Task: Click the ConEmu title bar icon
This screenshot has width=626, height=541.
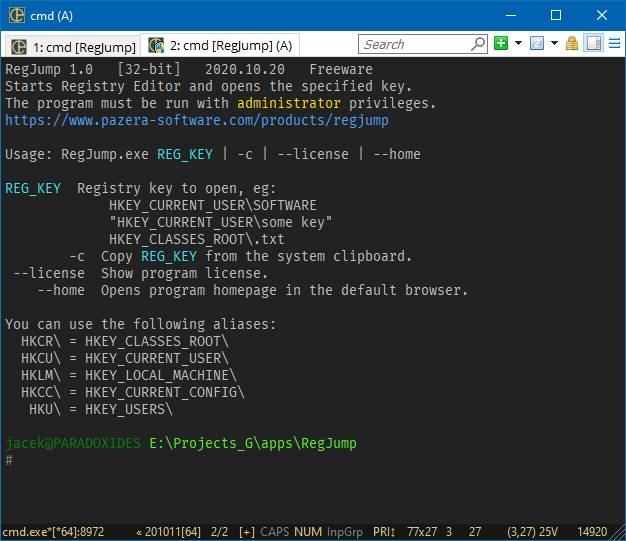Action: pyautogui.click(x=17, y=15)
